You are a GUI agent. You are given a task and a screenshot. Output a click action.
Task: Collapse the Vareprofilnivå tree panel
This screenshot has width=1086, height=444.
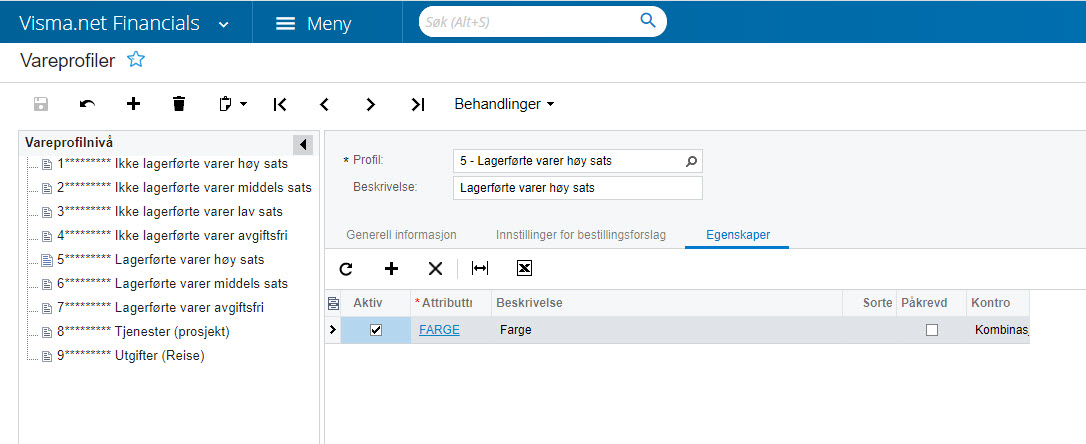coord(303,145)
